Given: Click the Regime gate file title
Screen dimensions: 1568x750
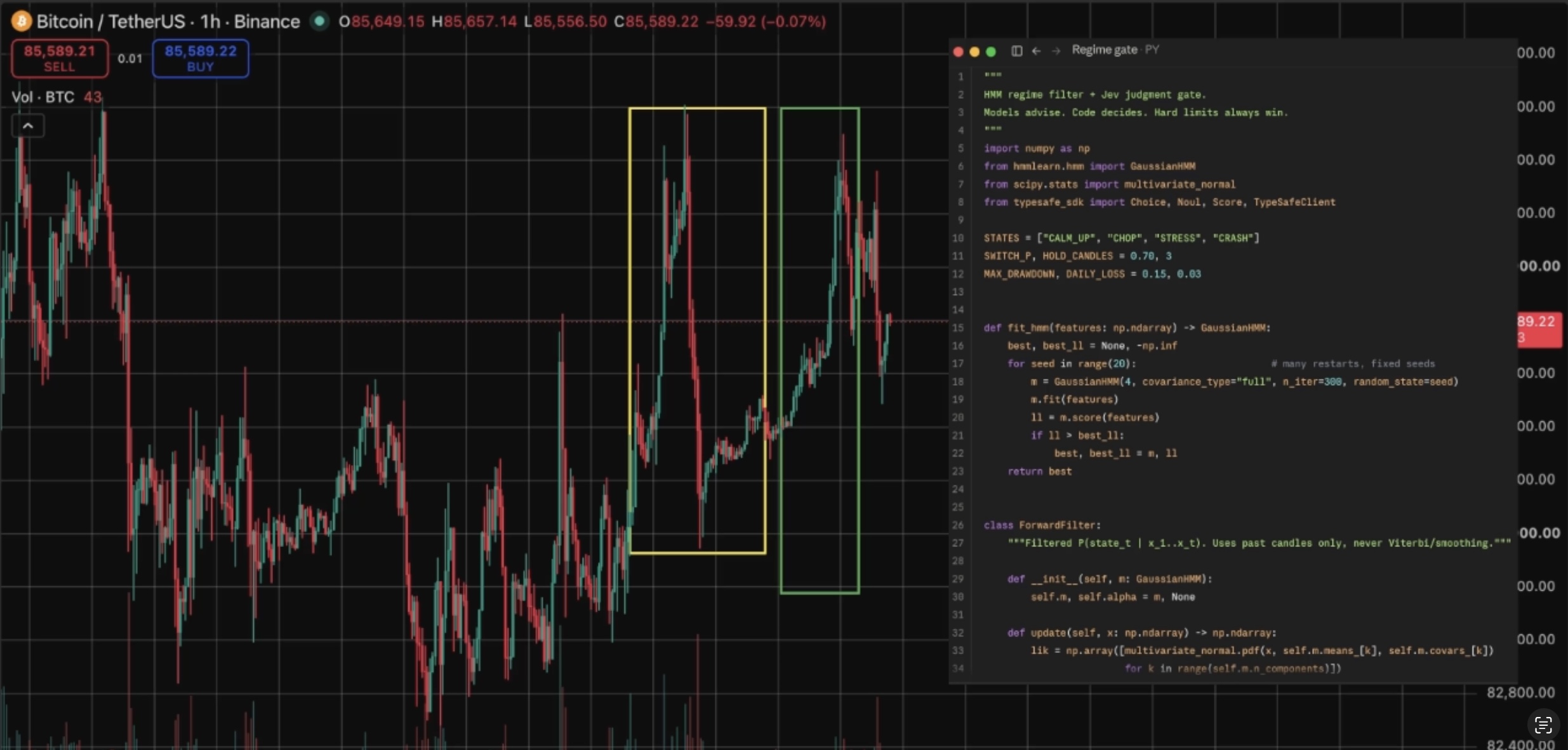Looking at the screenshot, I should (1105, 49).
